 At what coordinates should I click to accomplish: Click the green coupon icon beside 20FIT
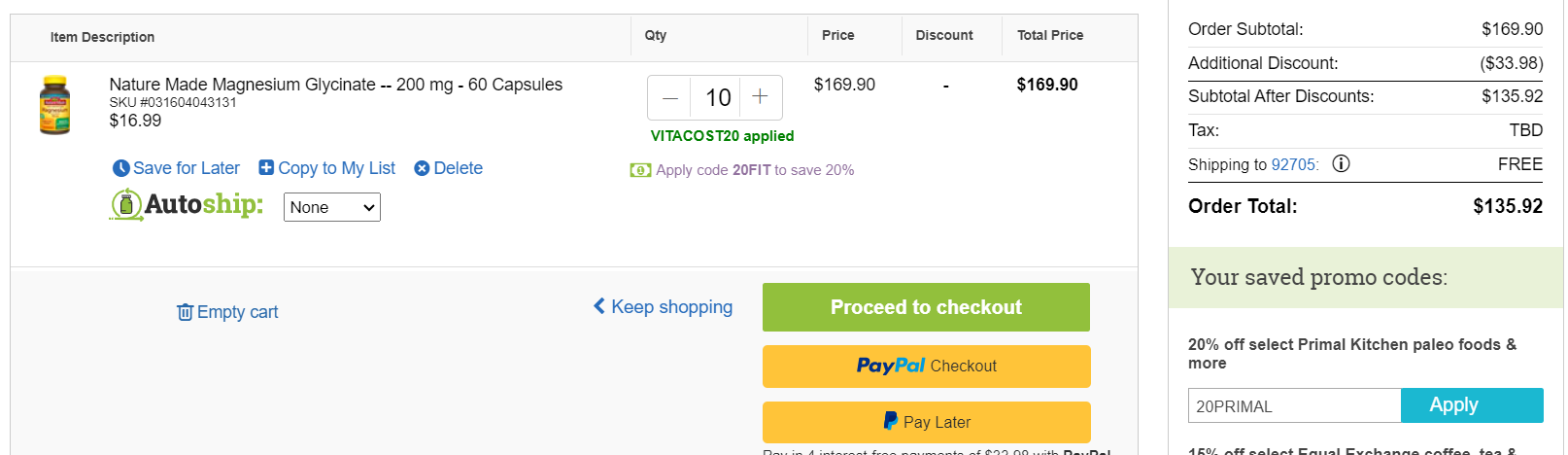640,170
